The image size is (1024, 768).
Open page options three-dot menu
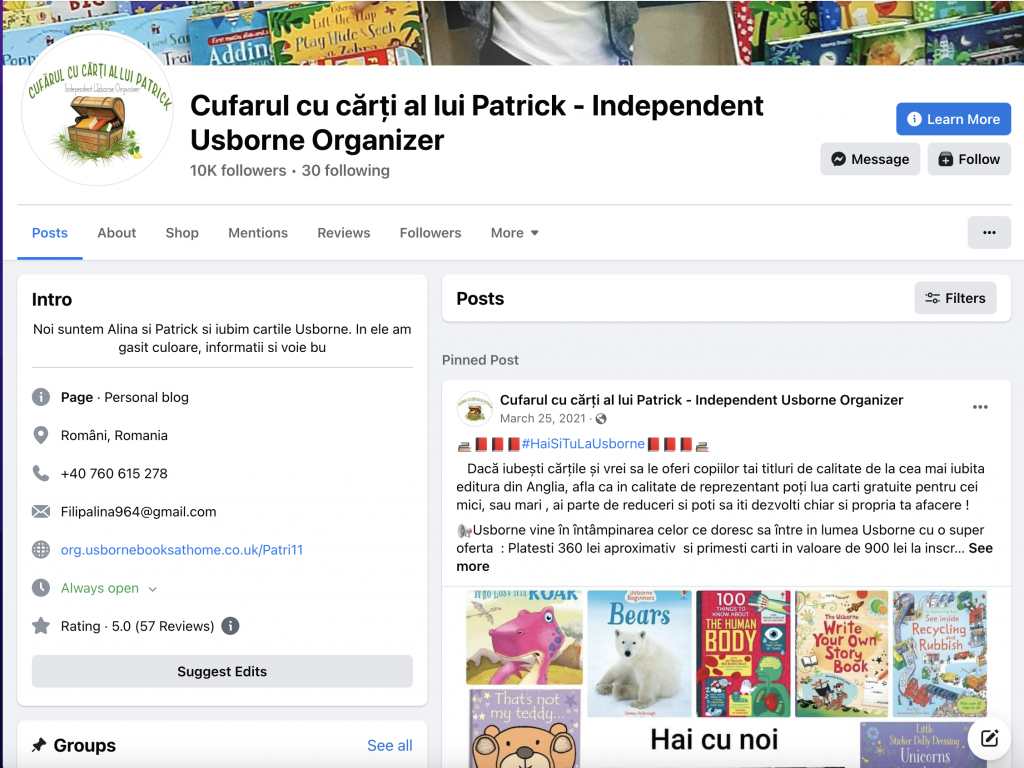[989, 232]
